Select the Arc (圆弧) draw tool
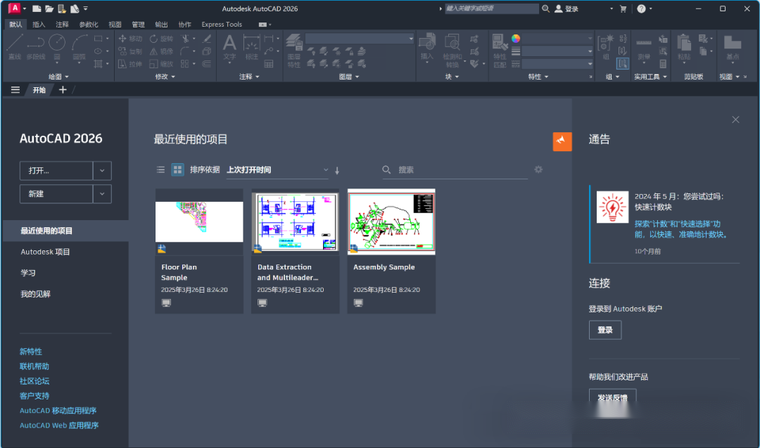760x448 pixels. tap(79, 48)
